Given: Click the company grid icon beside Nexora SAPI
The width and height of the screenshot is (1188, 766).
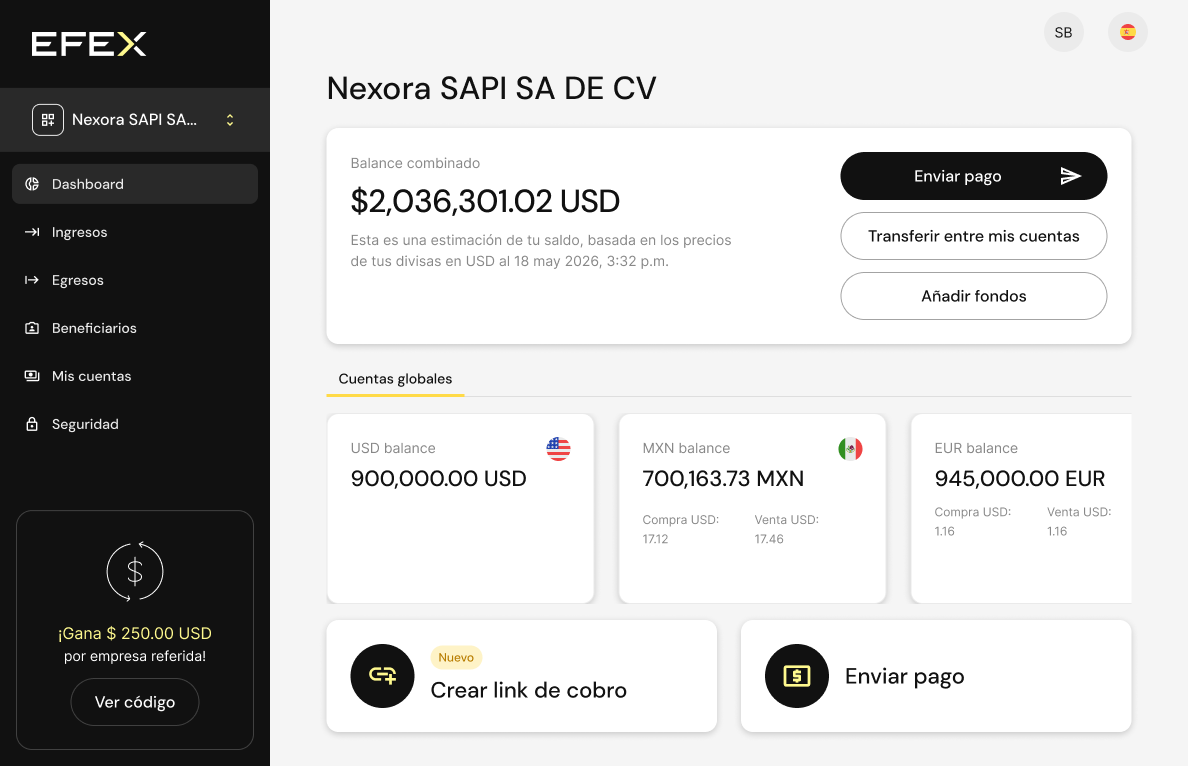Looking at the screenshot, I should click(x=48, y=120).
